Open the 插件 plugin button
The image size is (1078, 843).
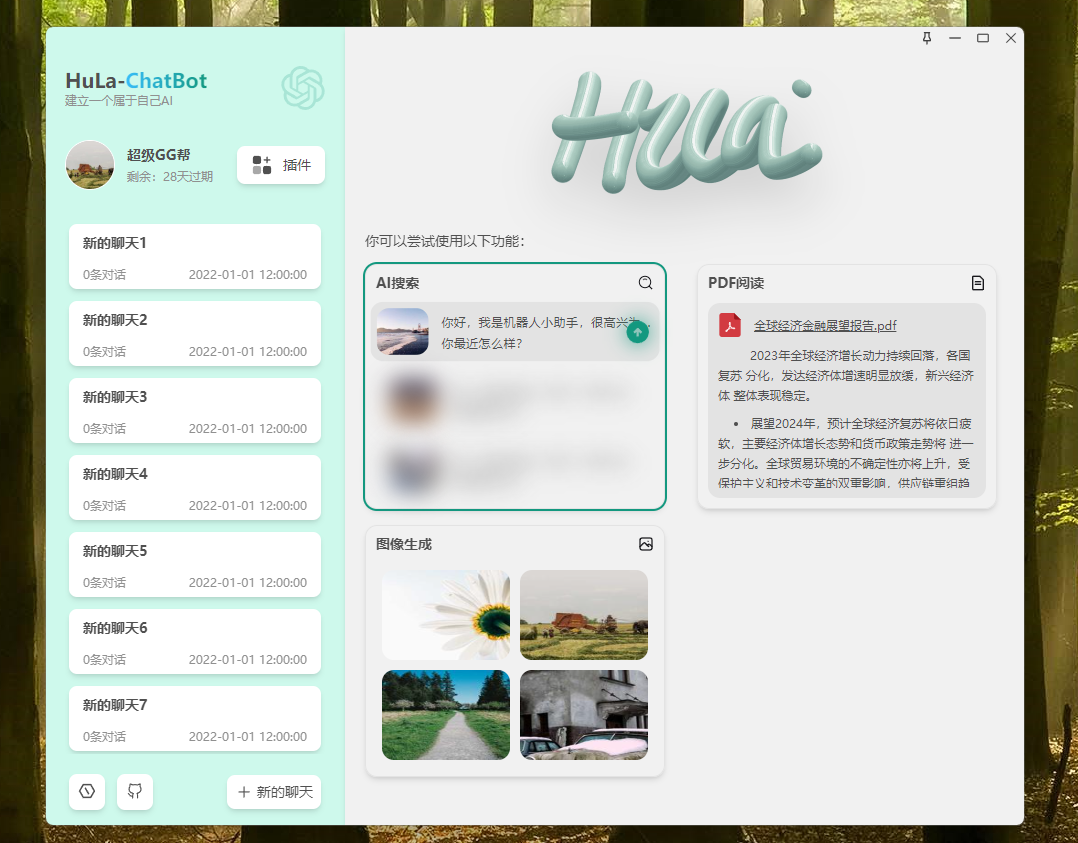[280, 165]
